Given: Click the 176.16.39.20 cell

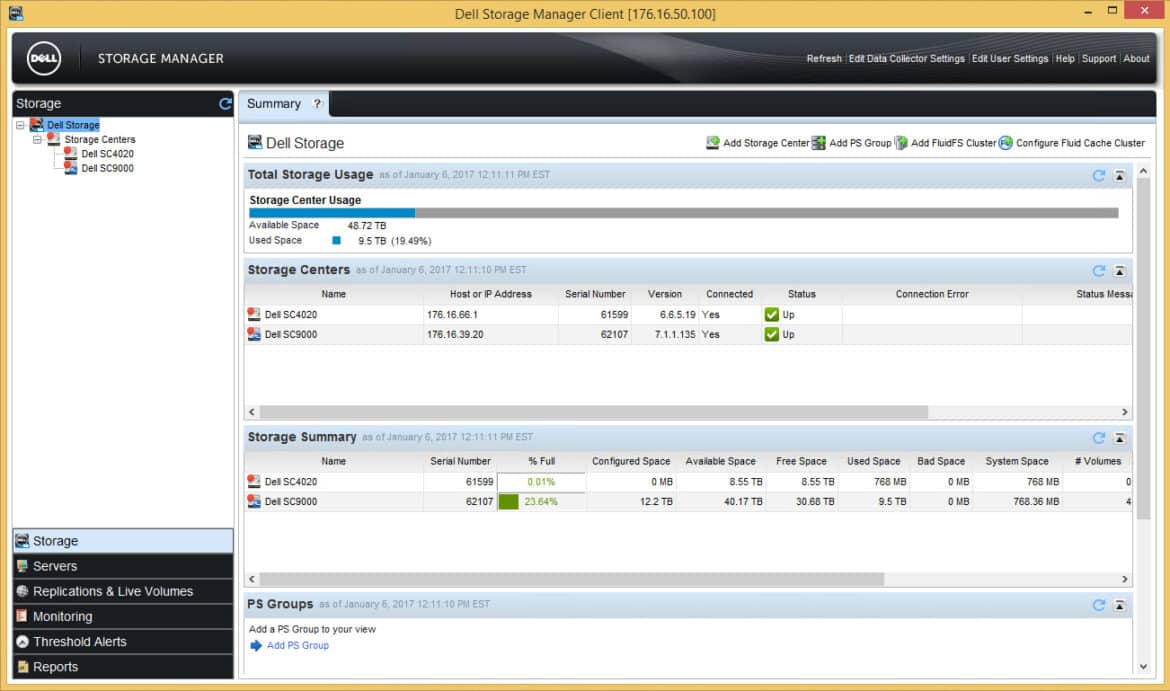Looking at the screenshot, I should point(490,334).
